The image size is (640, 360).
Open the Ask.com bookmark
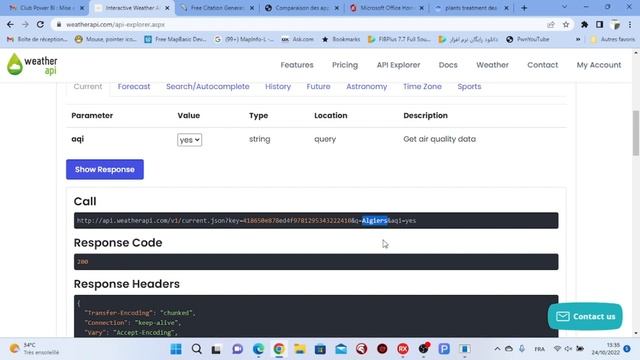coord(298,39)
